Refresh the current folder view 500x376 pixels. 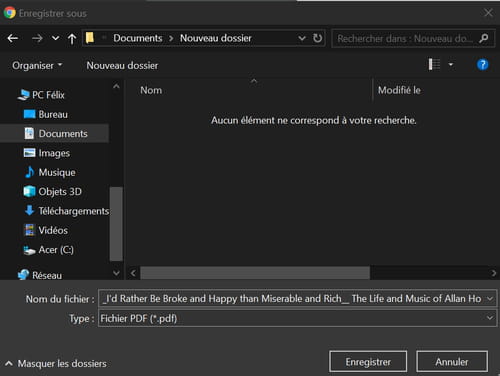[x=317, y=38]
